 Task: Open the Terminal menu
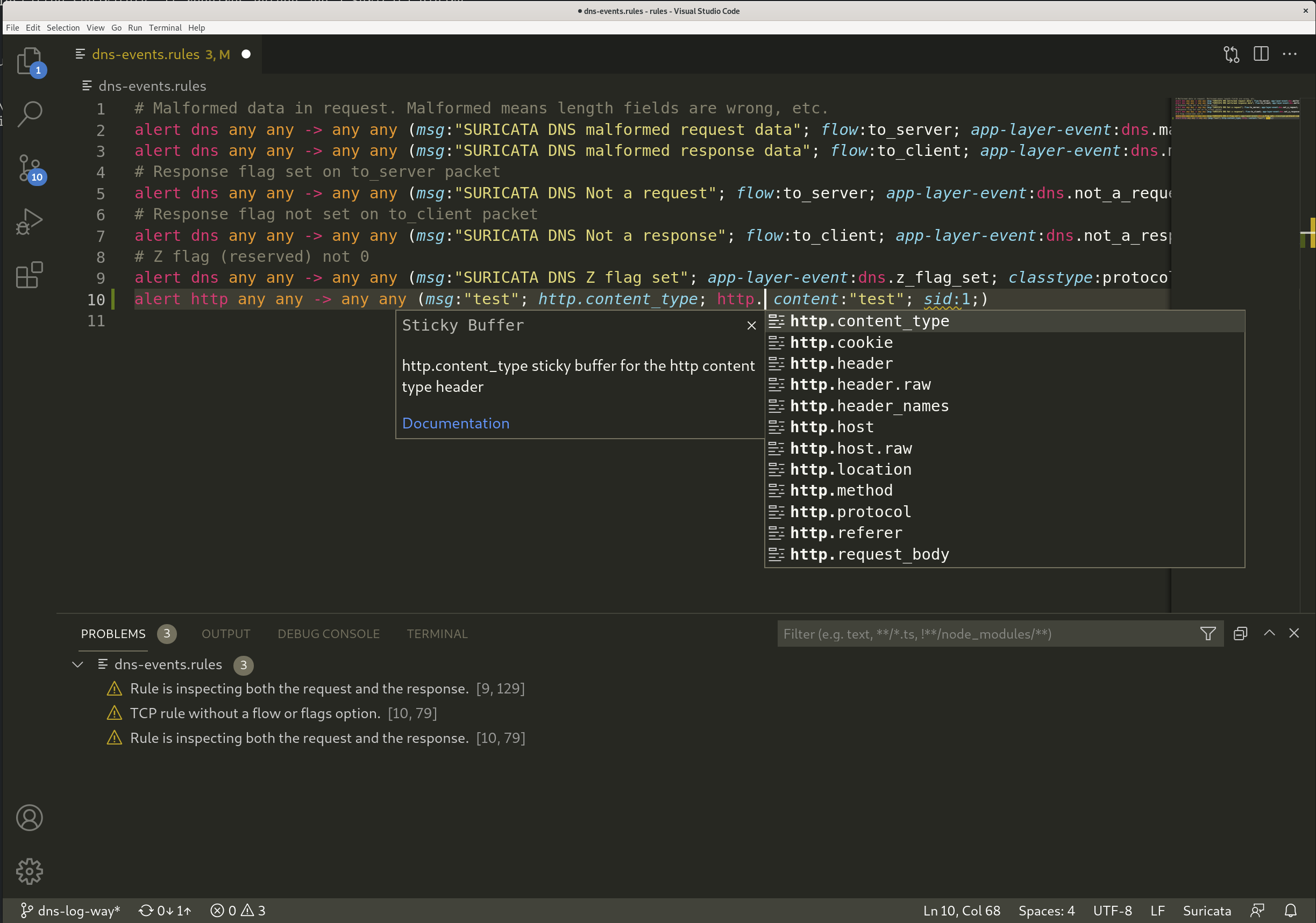point(165,27)
